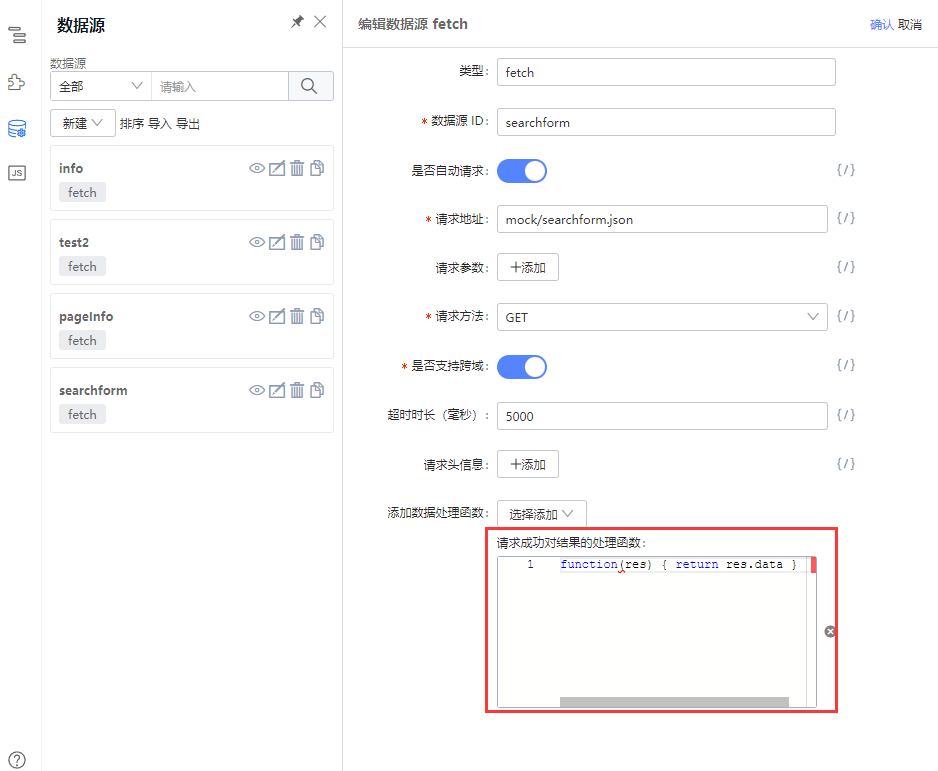The height and width of the screenshot is (771, 938).
Task: Click the search magnifier button
Action: pos(310,86)
